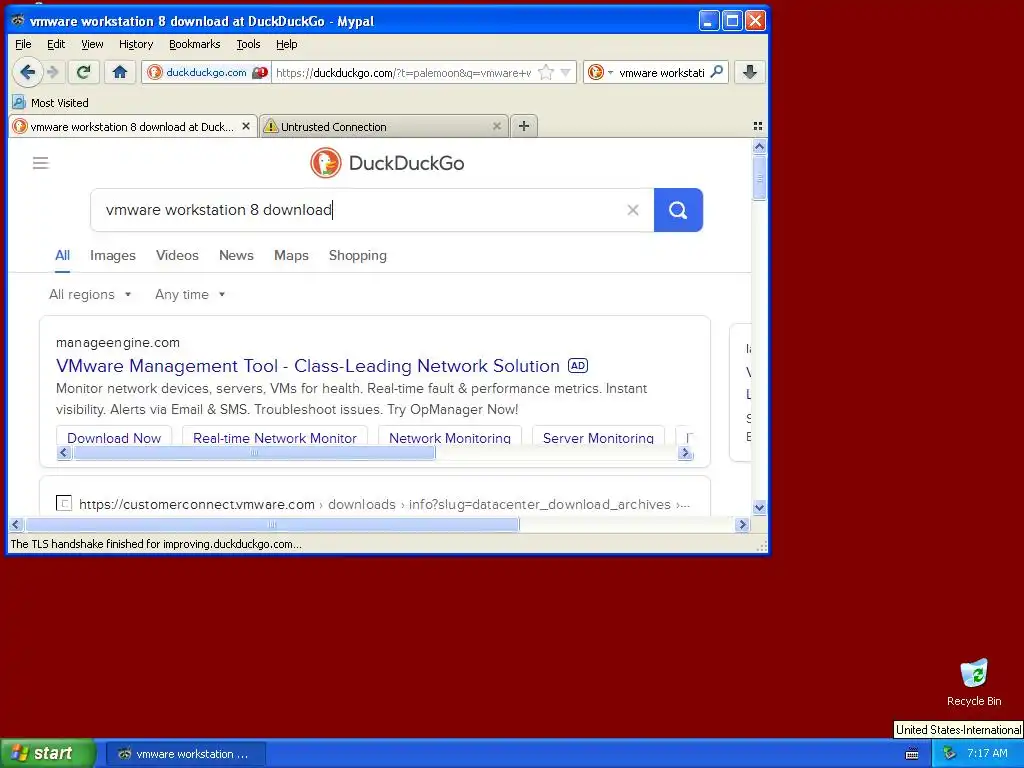
Task: Switch to the vmware workstation 8 download tab
Action: tap(133, 127)
